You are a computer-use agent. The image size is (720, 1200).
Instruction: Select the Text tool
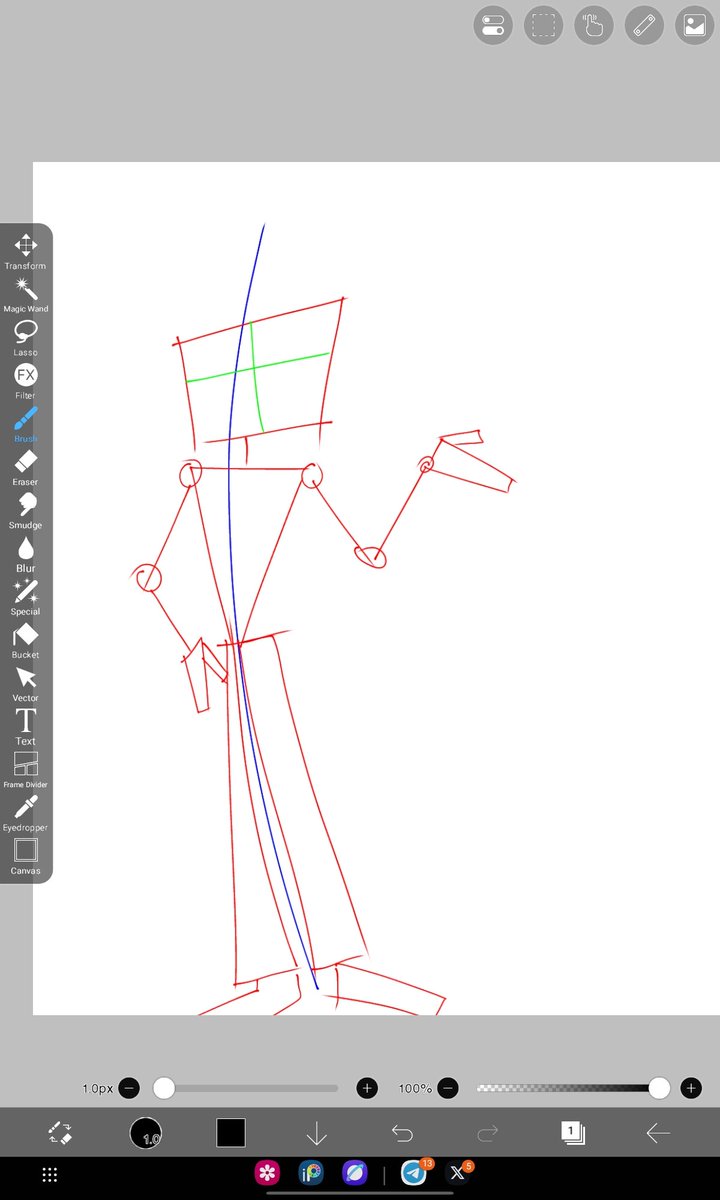coord(25,726)
